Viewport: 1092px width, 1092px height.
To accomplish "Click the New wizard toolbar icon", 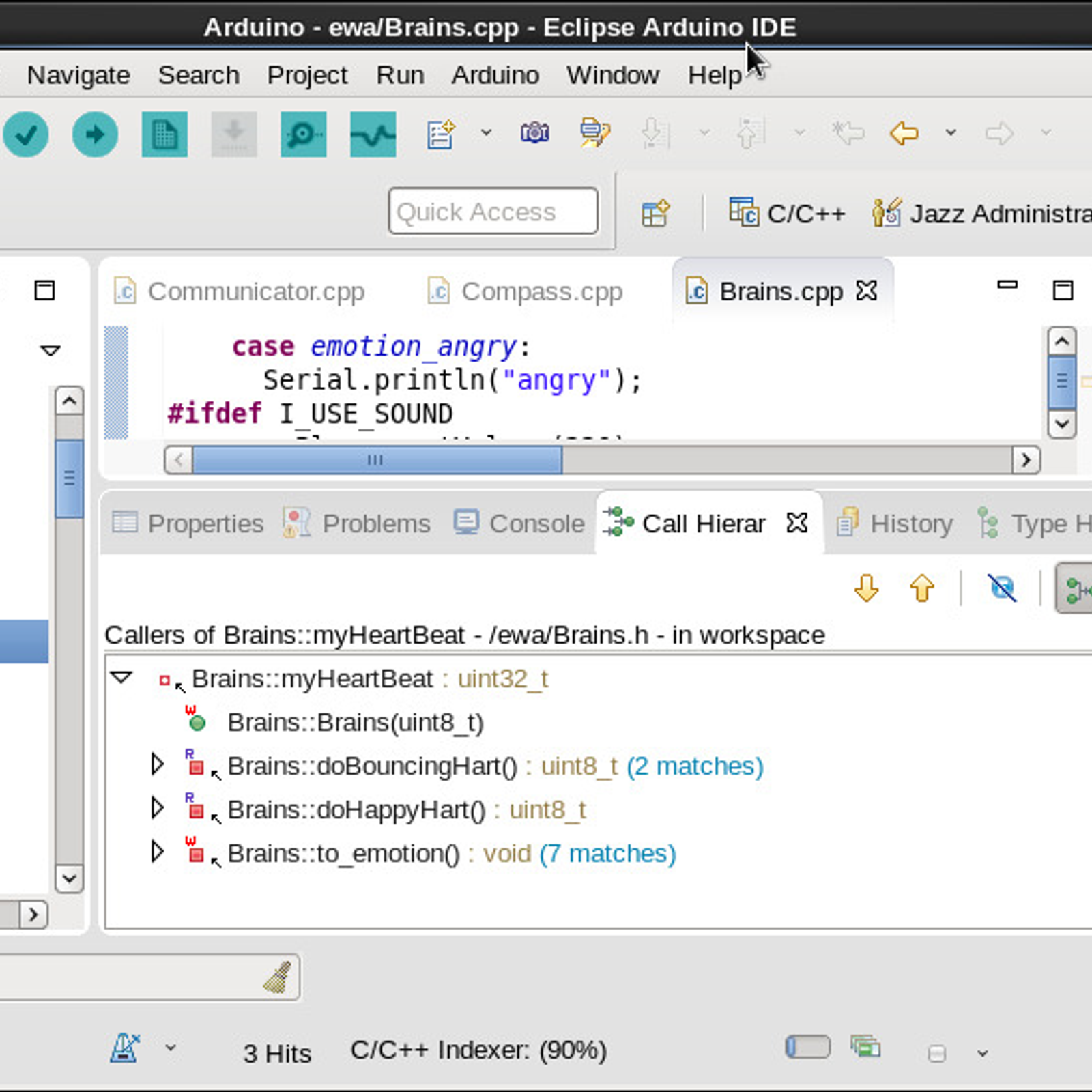I will click(441, 133).
